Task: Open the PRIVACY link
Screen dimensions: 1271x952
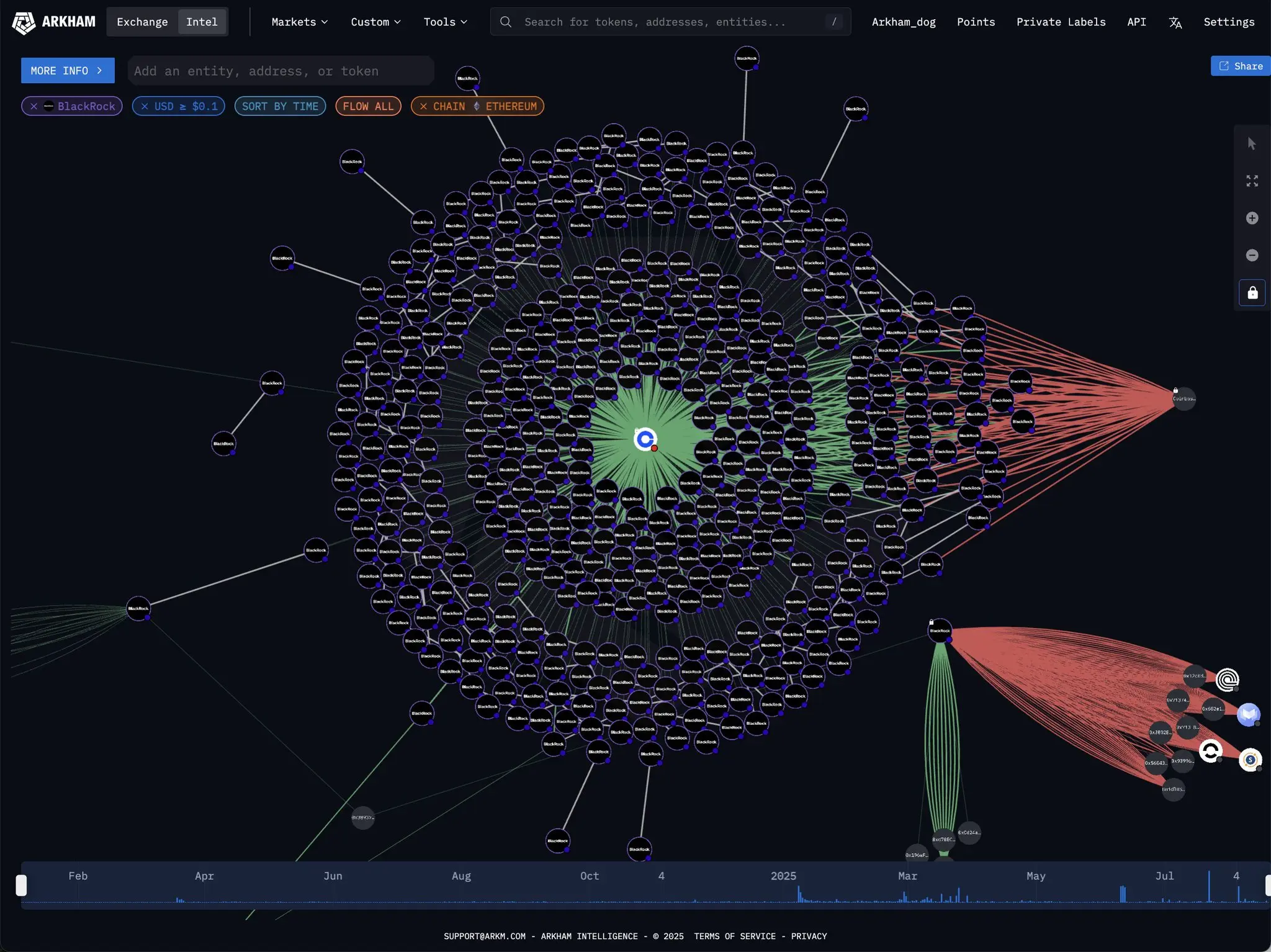Action: point(809,936)
